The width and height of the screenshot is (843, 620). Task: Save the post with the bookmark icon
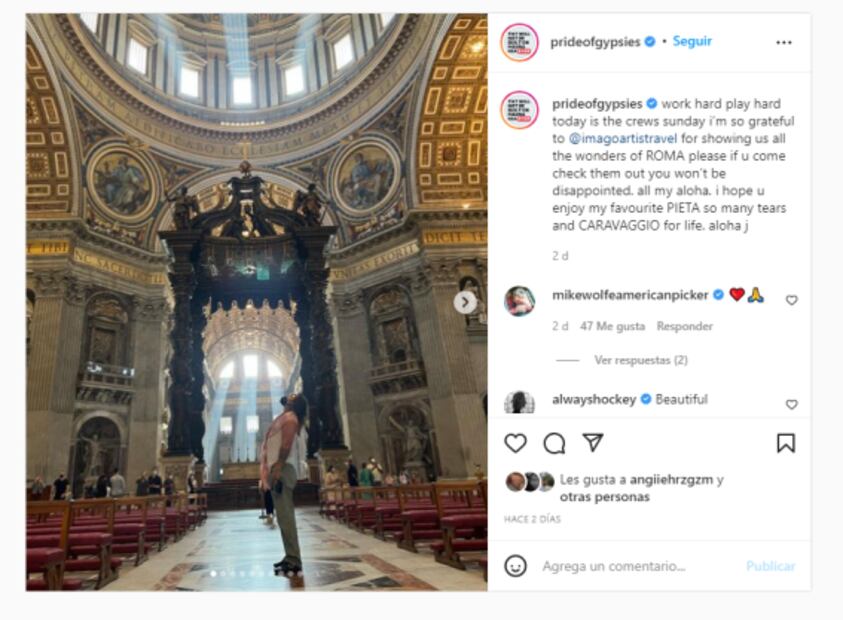785,444
